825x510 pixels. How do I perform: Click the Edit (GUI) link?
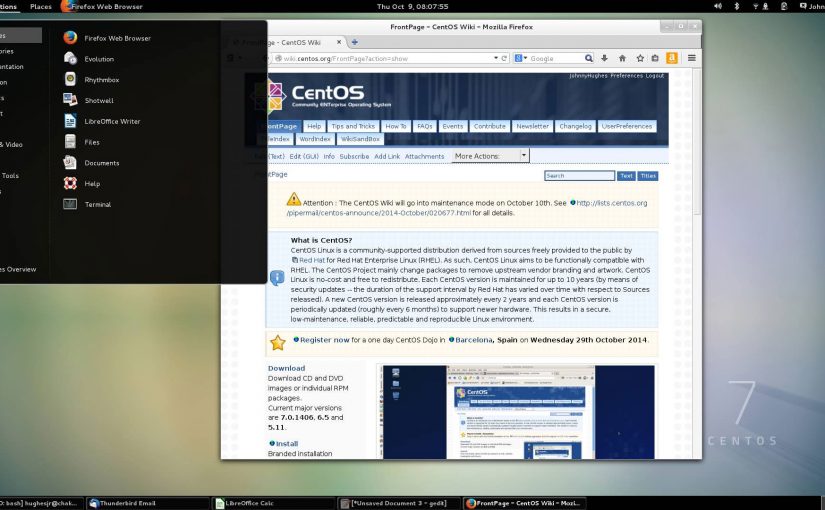[304, 156]
